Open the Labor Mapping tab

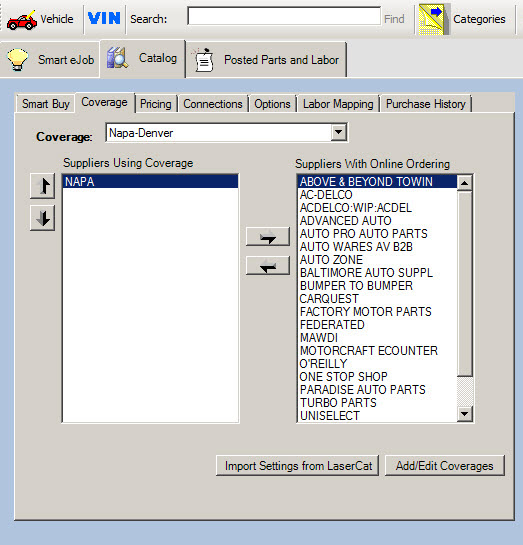click(x=338, y=104)
